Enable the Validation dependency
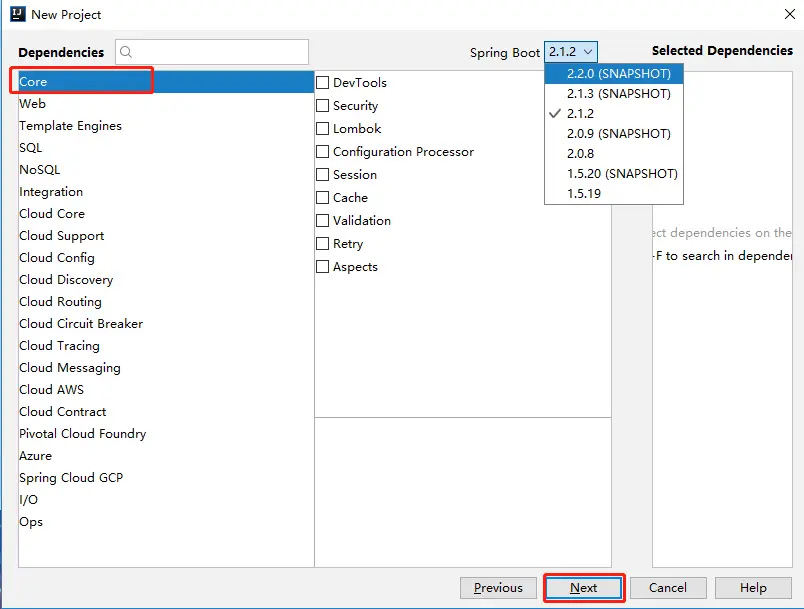This screenshot has width=804, height=609. pos(323,220)
